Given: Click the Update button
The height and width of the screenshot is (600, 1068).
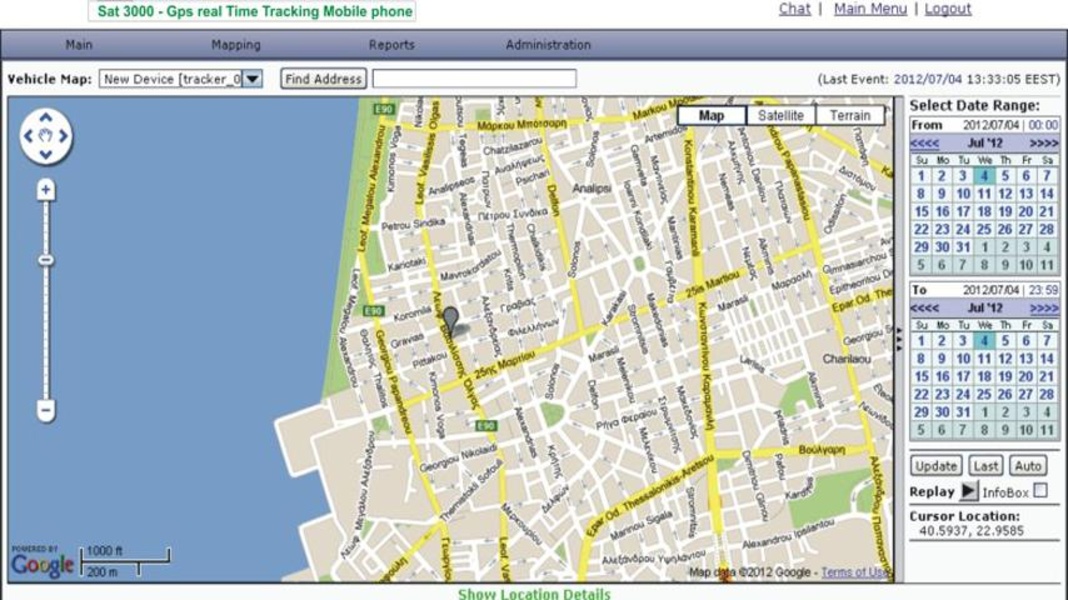Looking at the screenshot, I should point(936,466).
